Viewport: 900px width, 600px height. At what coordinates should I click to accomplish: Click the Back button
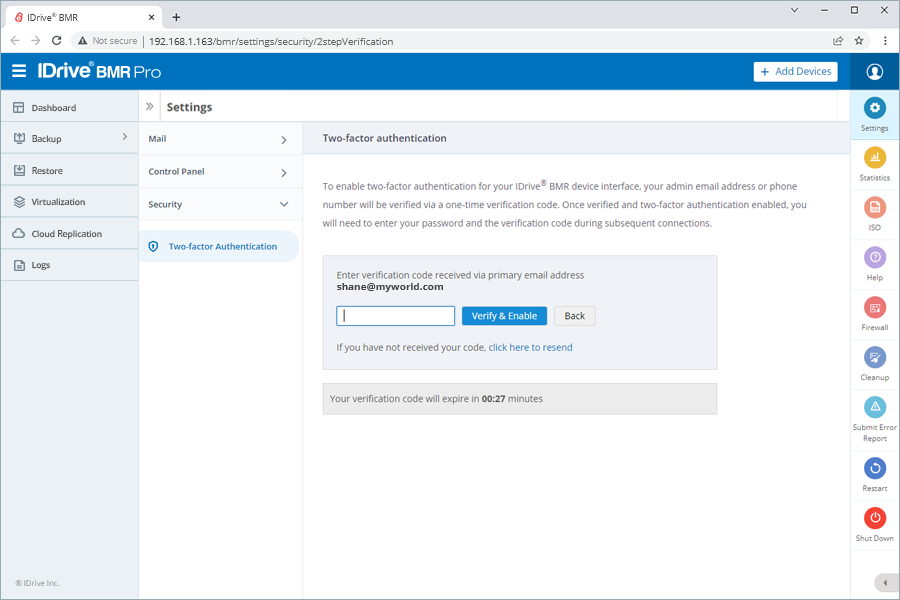575,316
